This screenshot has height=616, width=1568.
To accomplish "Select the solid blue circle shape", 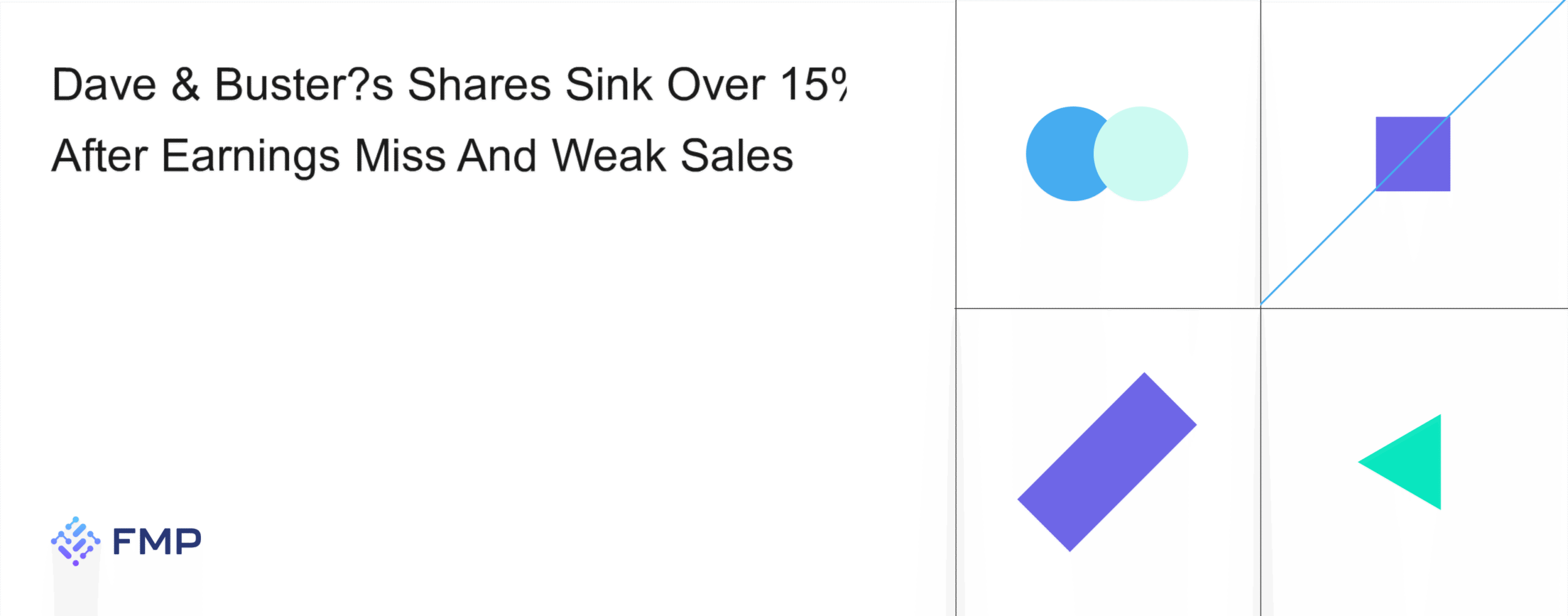I will (1057, 154).
